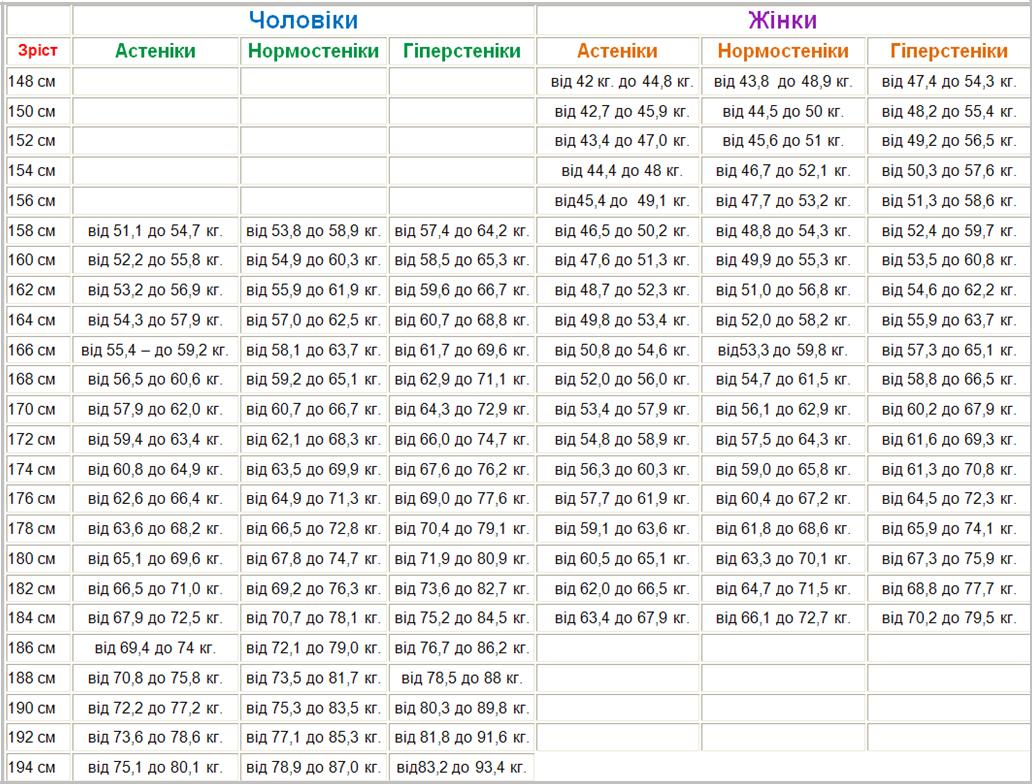Select the red "Зріст" column header
This screenshot has width=1032, height=784.
tap(38, 50)
